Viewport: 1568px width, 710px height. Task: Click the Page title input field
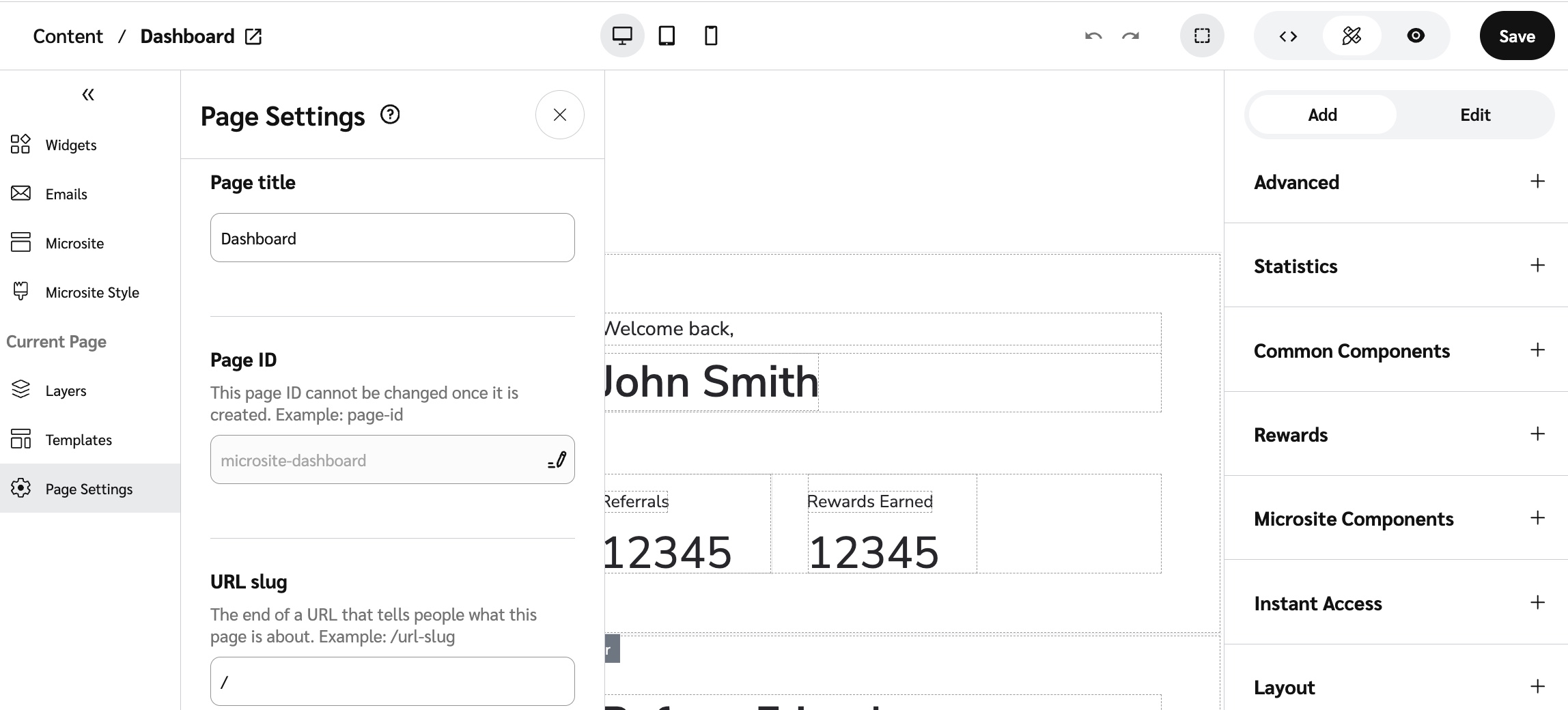point(392,238)
